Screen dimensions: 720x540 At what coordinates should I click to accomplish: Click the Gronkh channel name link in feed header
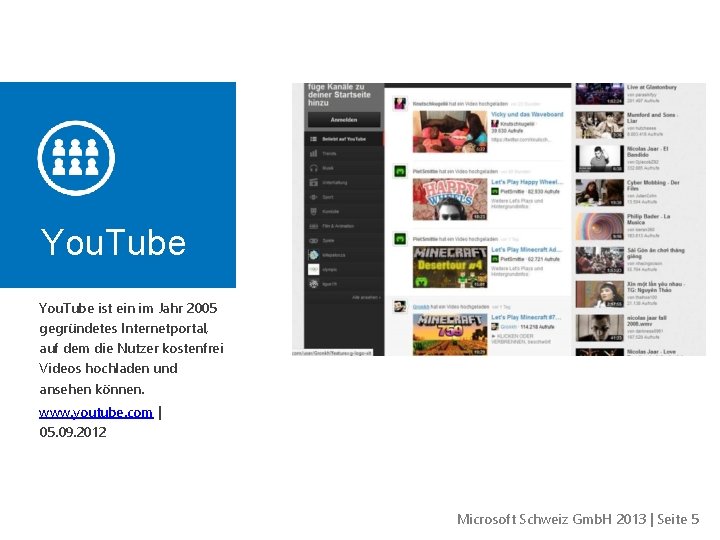pos(420,306)
